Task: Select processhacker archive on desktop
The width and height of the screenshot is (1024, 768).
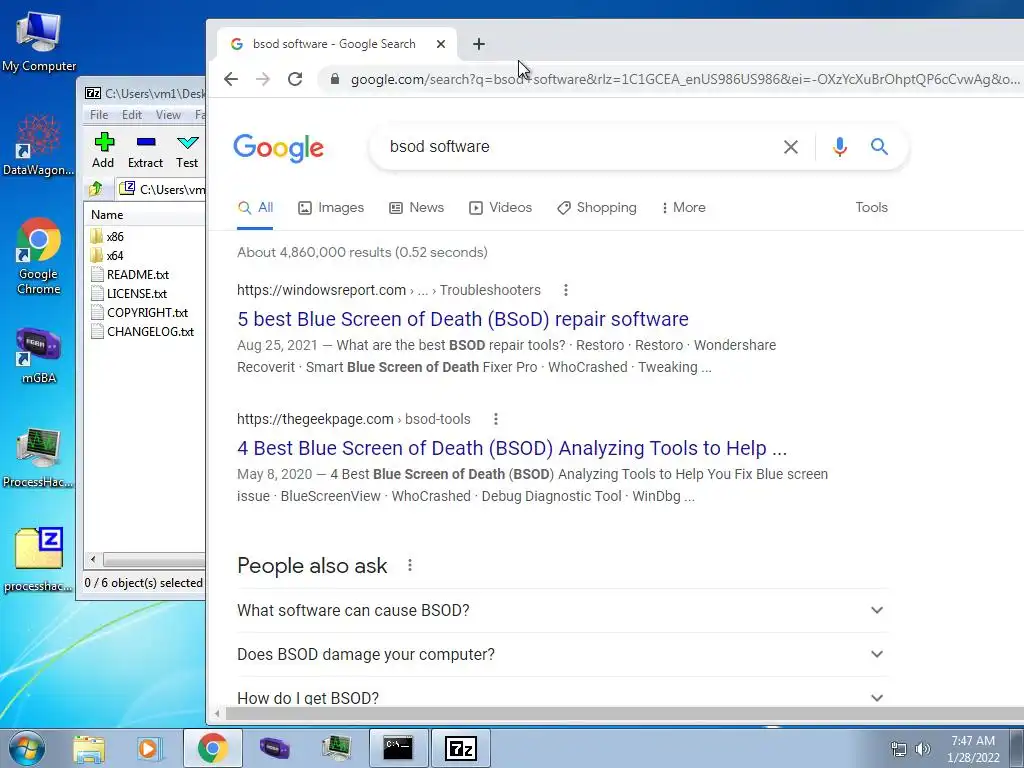Action: [x=39, y=560]
